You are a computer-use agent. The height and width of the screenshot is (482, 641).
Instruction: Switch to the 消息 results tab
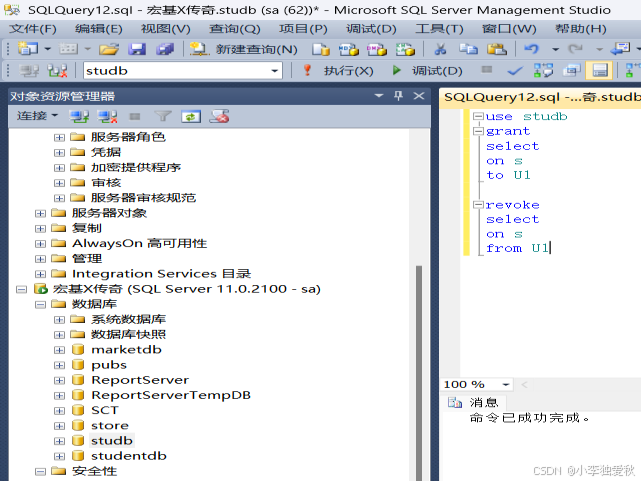click(x=474, y=403)
